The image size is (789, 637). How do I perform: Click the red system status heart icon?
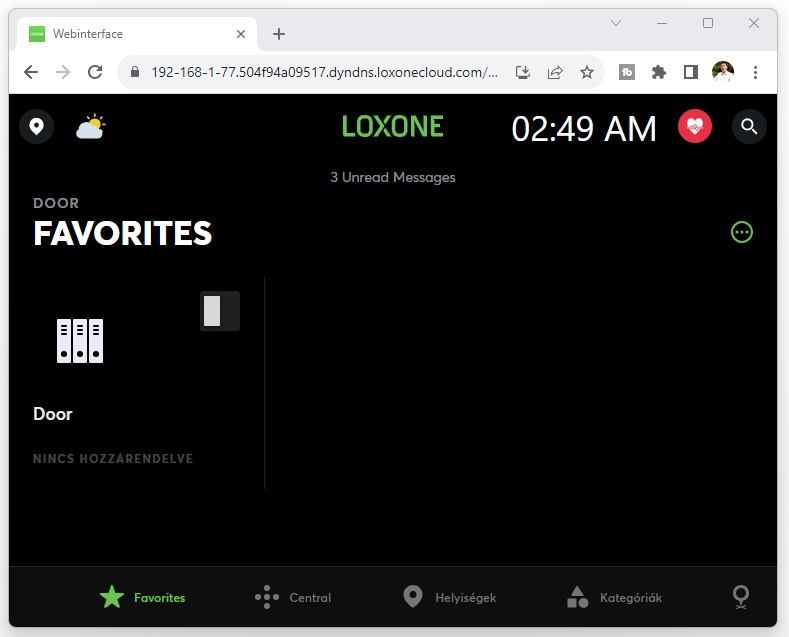[694, 126]
